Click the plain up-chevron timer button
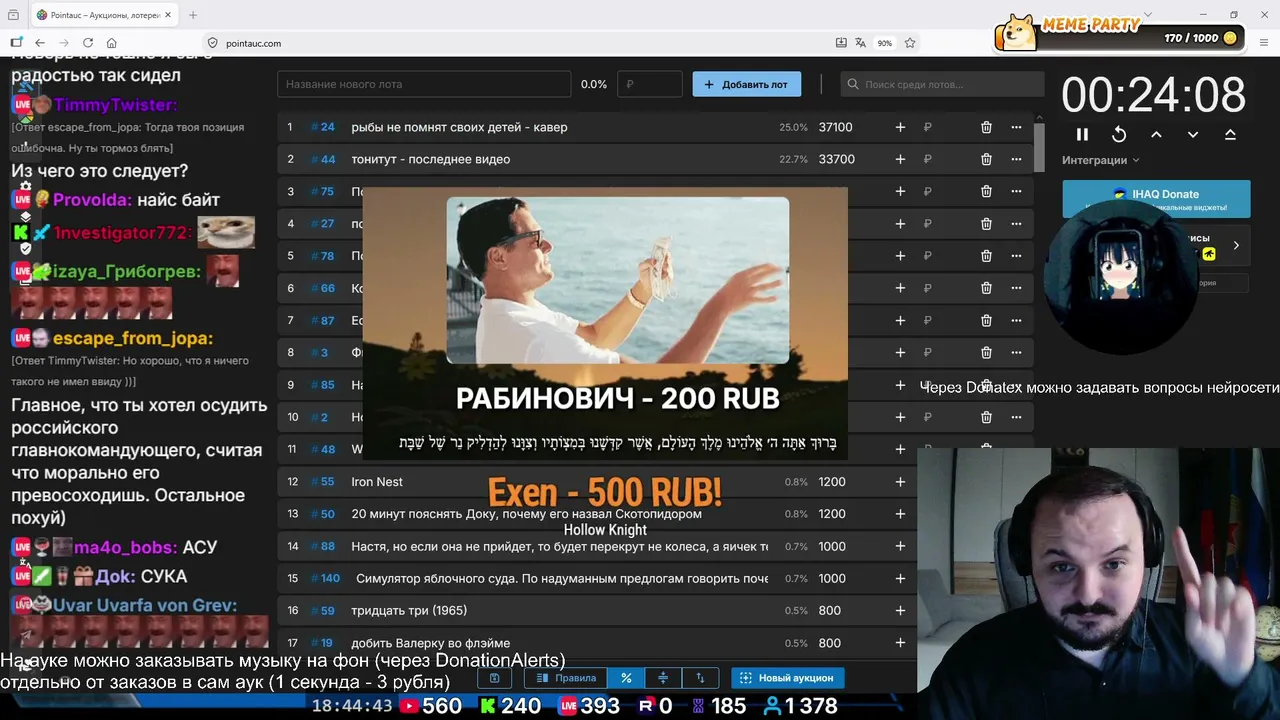The height and width of the screenshot is (720, 1280). click(x=1156, y=134)
